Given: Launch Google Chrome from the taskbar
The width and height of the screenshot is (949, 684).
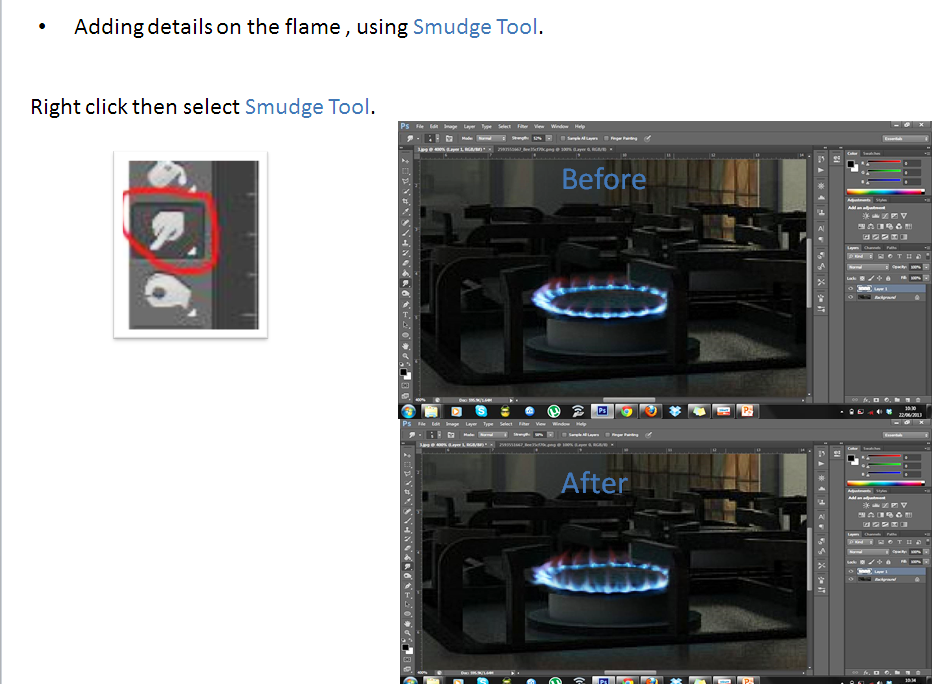Looking at the screenshot, I should pos(626,410).
